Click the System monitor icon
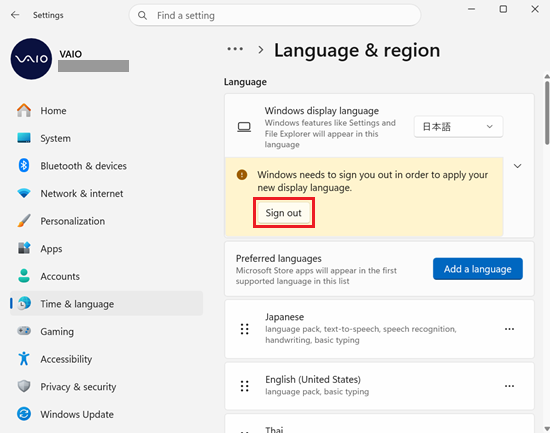The width and height of the screenshot is (550, 433). pos(24,138)
